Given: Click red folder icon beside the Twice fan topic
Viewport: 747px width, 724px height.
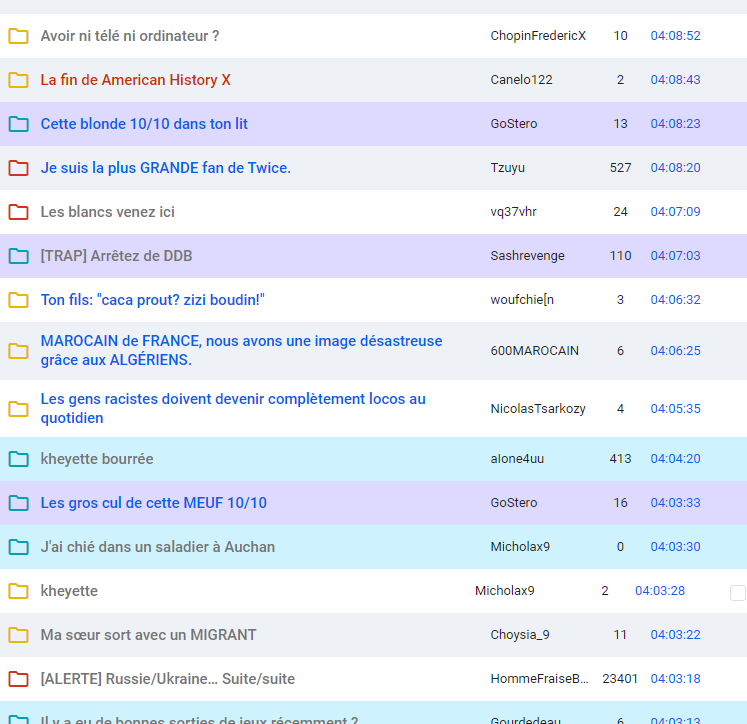Looking at the screenshot, I should [18, 169].
